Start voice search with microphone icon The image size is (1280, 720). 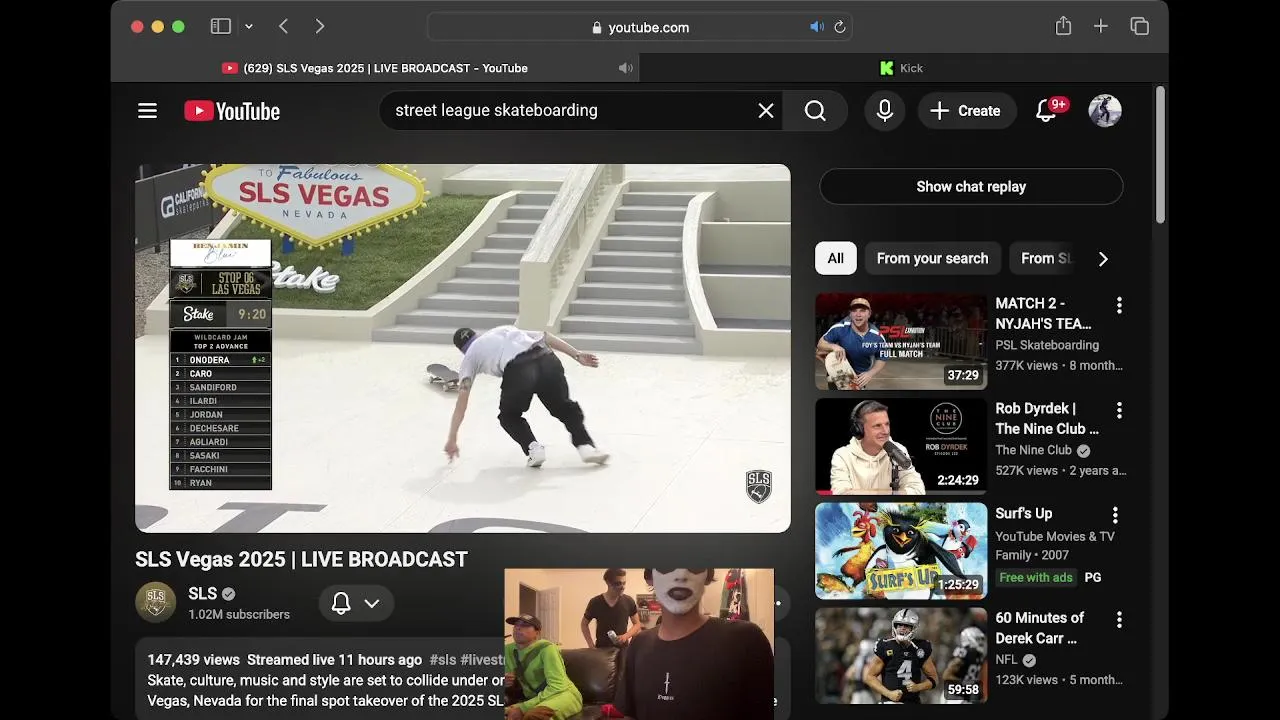[x=885, y=111]
